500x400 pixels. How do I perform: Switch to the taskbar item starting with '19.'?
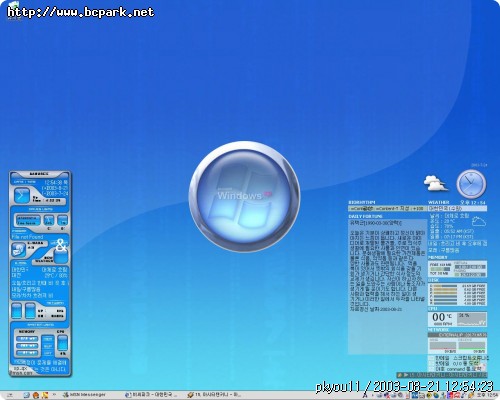215,395
